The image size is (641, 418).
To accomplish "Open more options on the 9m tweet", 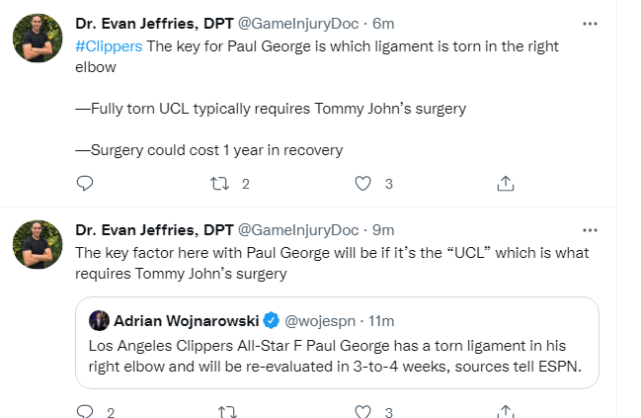I will 596,229.
